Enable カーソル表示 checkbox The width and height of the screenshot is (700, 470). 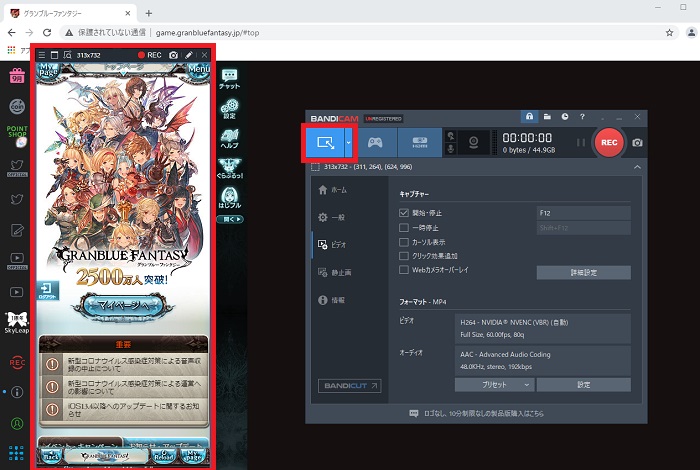[404, 242]
